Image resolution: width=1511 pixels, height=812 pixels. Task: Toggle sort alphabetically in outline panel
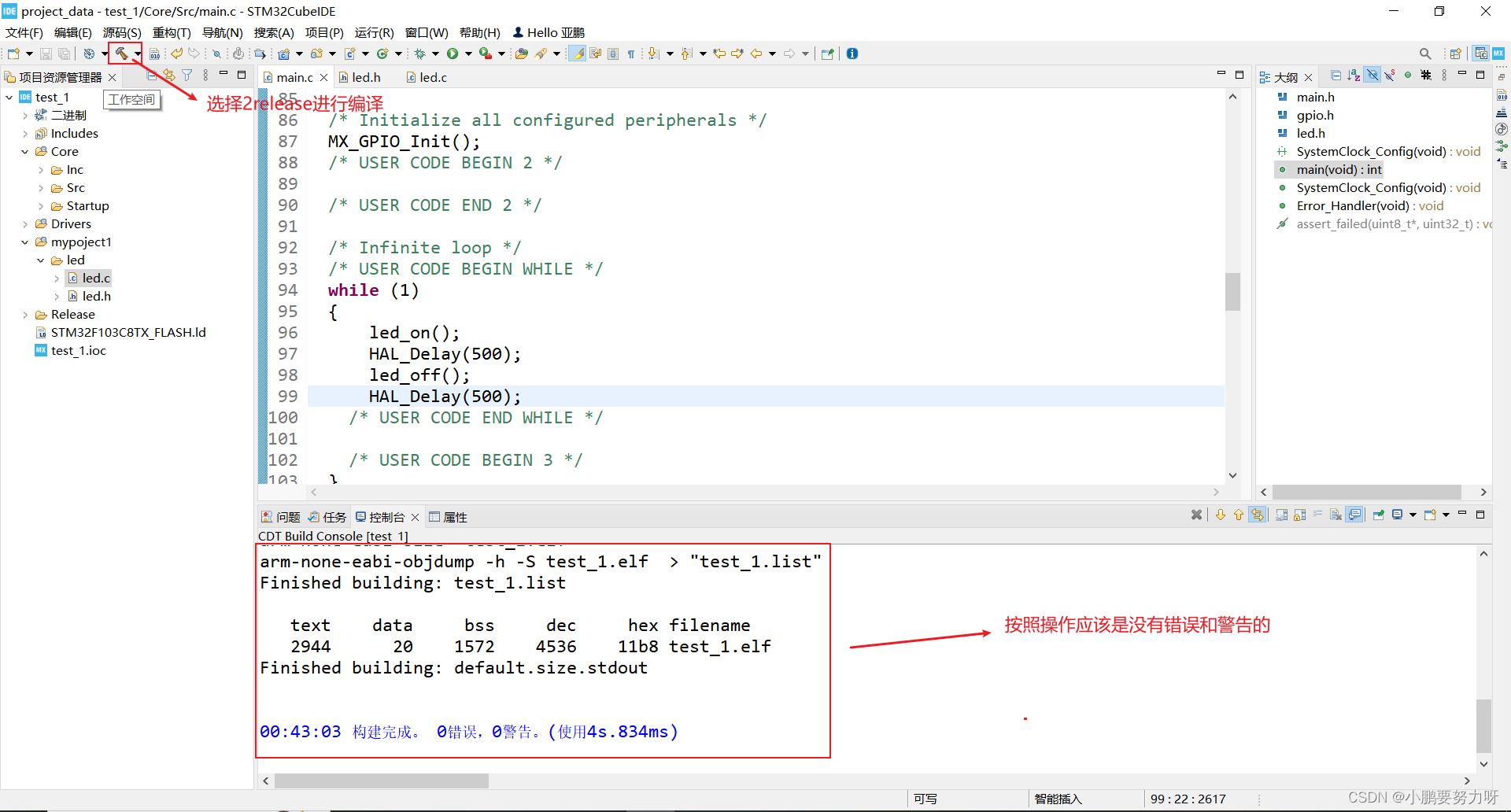click(1354, 76)
